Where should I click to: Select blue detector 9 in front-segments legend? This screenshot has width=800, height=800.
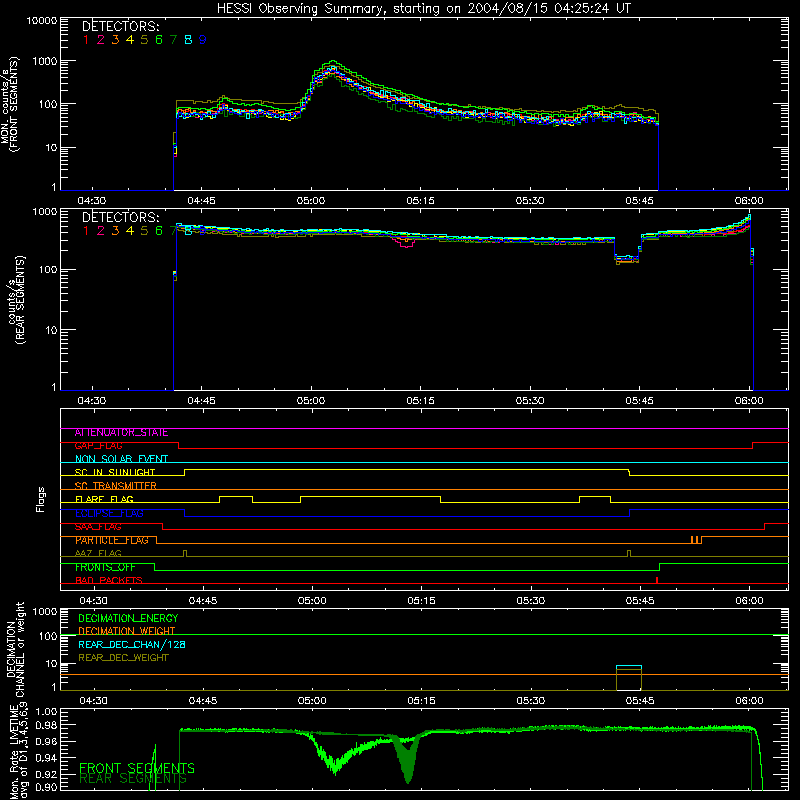[203, 40]
